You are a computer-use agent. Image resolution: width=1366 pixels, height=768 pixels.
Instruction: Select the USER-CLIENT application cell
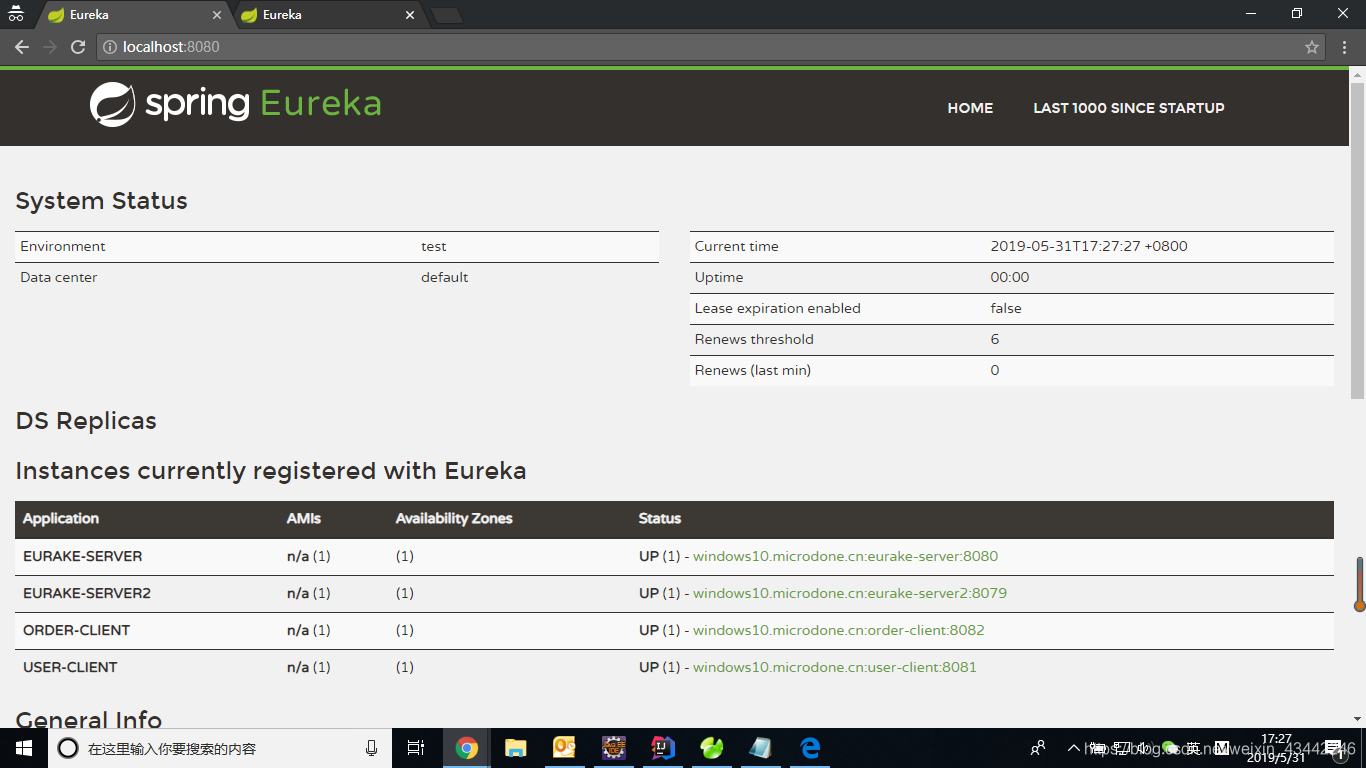(70, 667)
